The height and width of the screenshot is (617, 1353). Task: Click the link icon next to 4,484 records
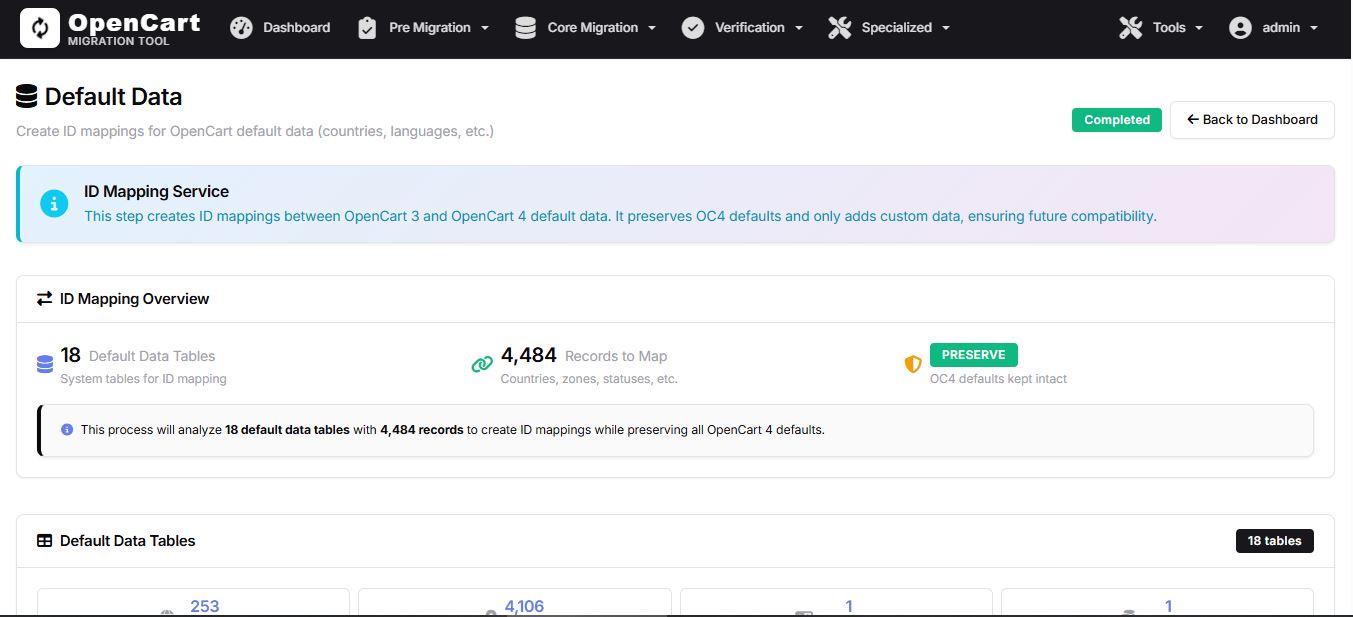click(x=481, y=365)
